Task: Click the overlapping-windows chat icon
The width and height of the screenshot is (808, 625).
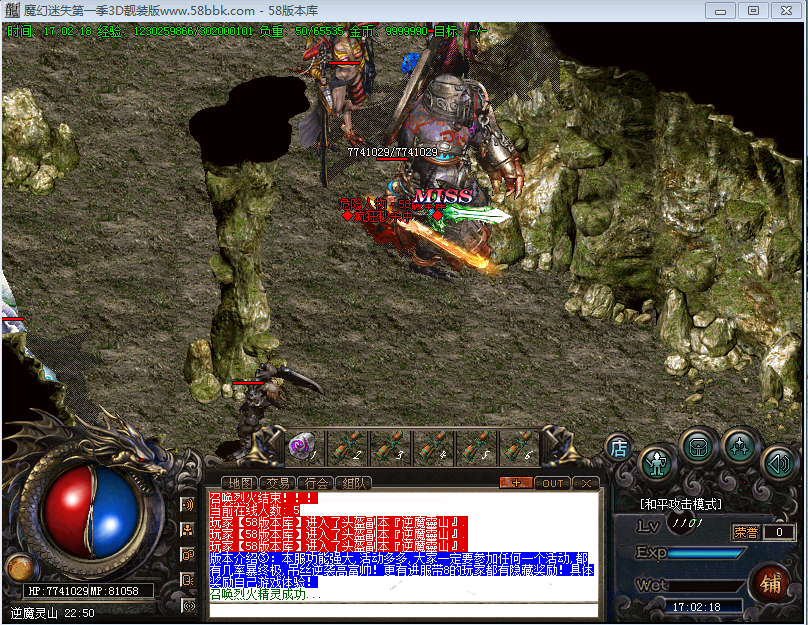Action: click(188, 555)
